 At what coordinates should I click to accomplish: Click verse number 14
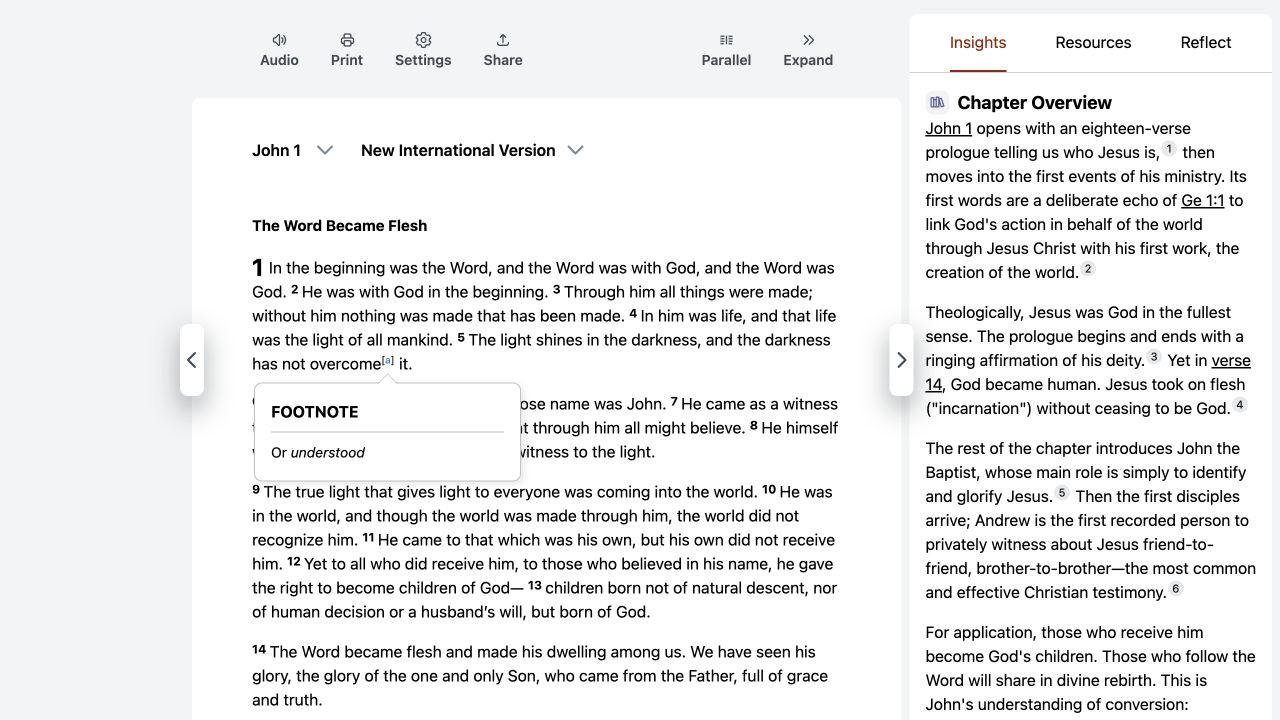259,650
